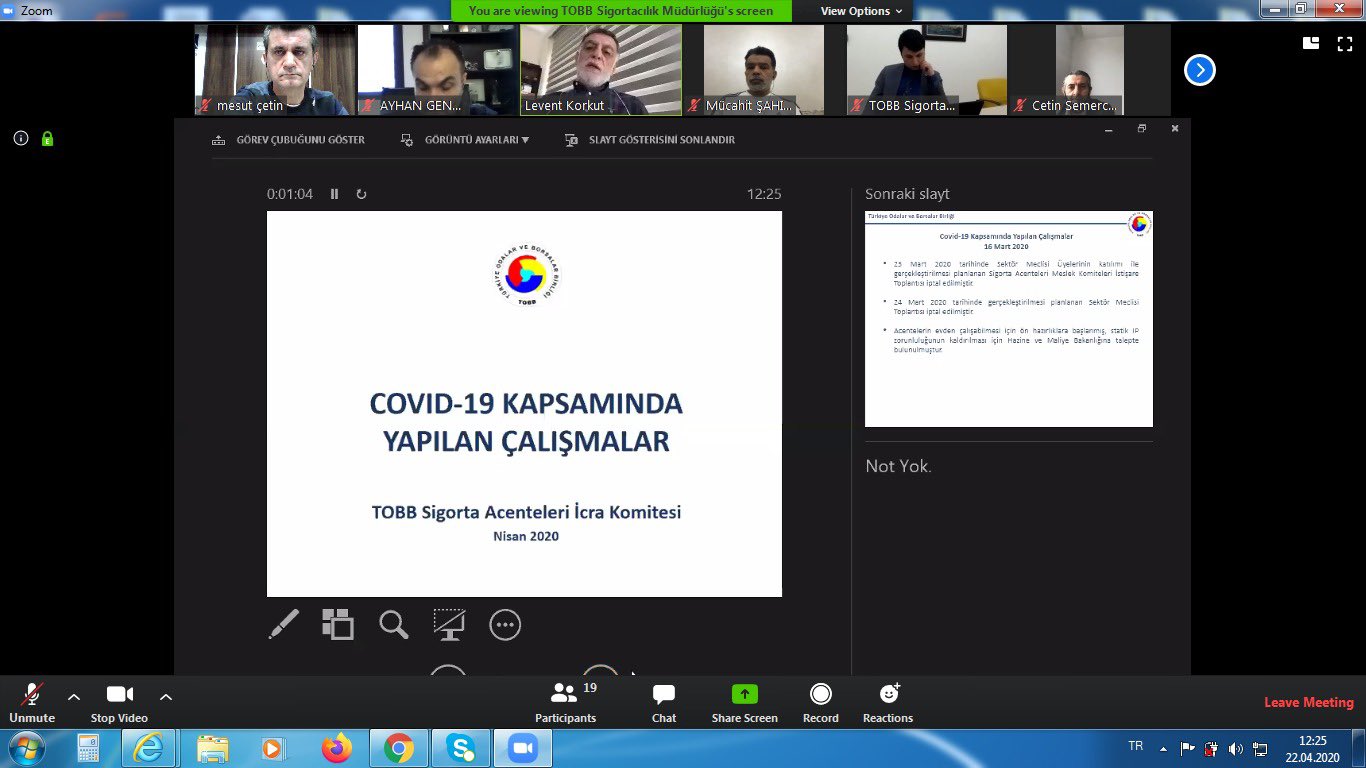Image resolution: width=1366 pixels, height=768 pixels.
Task: Black out slideshow screen icon
Action: tap(449, 625)
